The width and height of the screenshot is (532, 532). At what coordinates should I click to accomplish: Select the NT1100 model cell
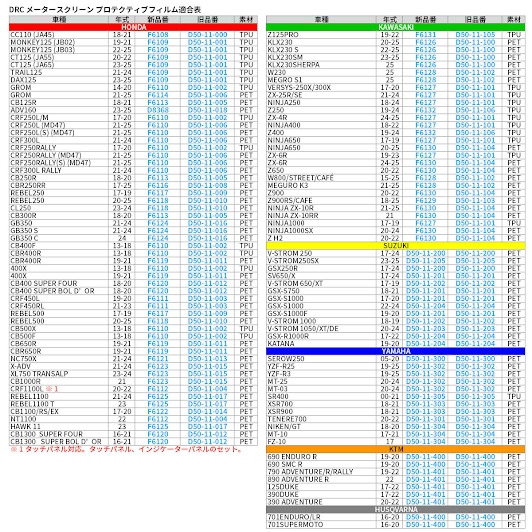[x=59, y=419]
